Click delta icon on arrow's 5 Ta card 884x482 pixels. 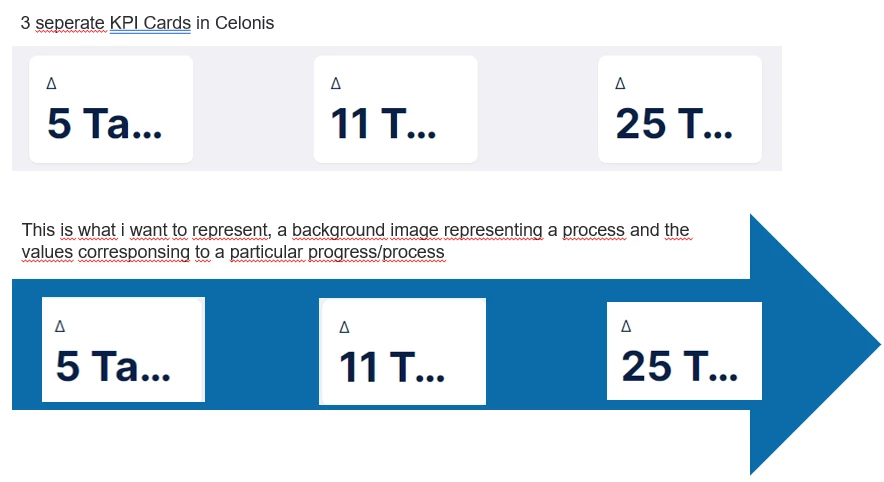click(60, 326)
